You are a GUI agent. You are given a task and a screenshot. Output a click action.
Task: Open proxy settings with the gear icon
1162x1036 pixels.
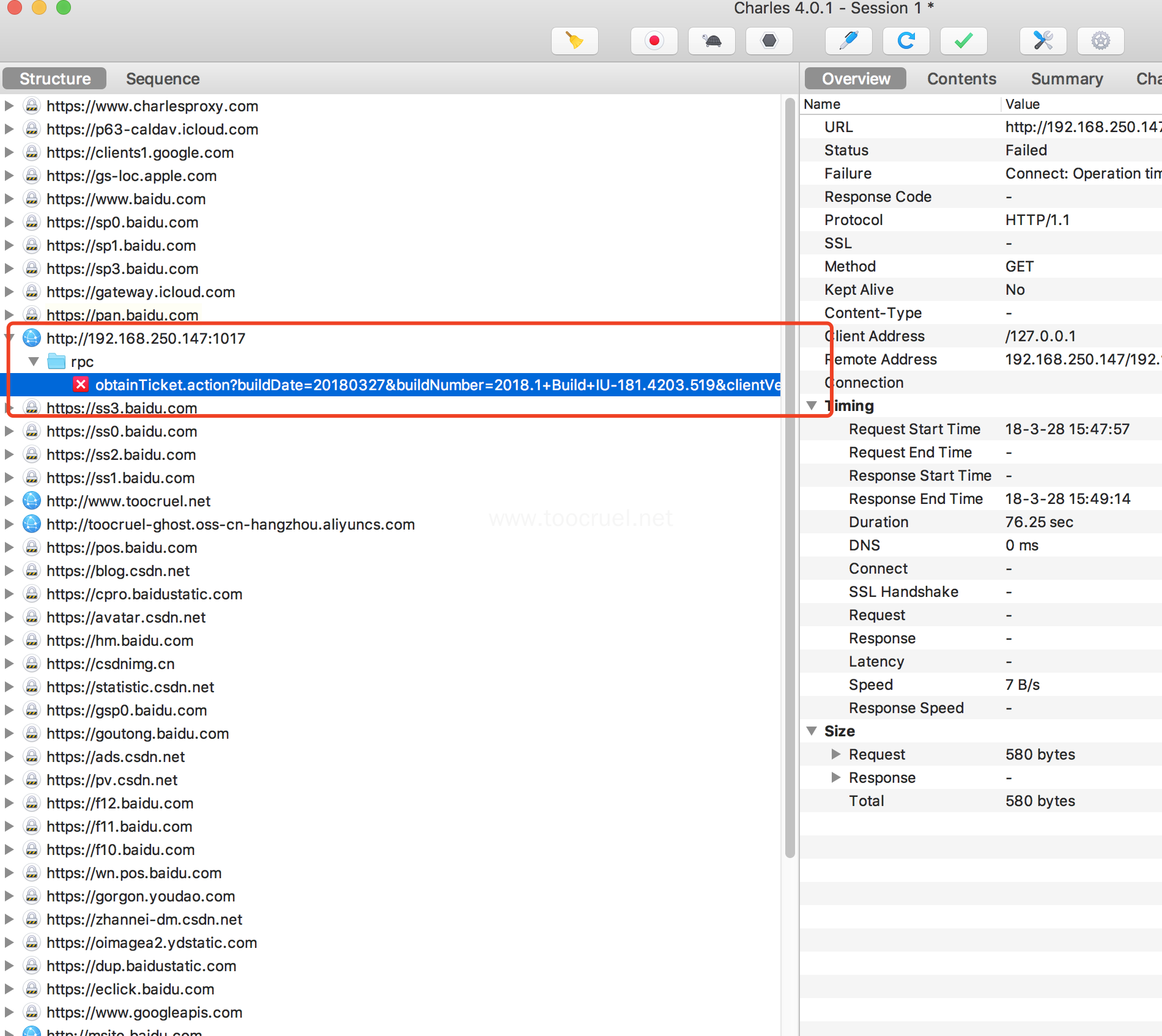point(1100,41)
